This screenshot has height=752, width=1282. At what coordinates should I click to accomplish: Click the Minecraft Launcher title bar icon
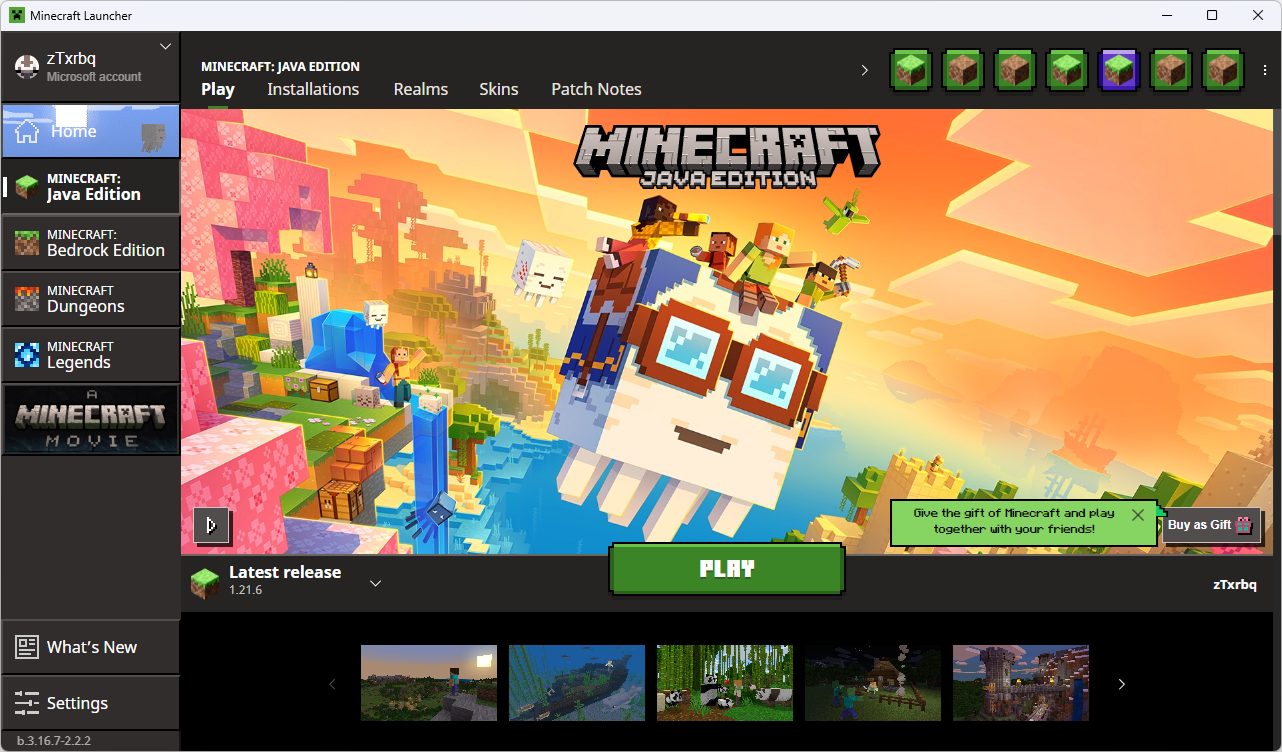pyautogui.click(x=16, y=15)
